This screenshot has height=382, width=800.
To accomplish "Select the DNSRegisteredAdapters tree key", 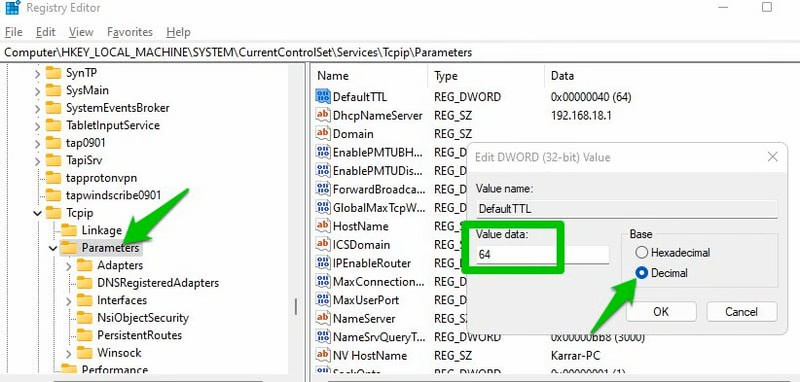I will (x=158, y=283).
